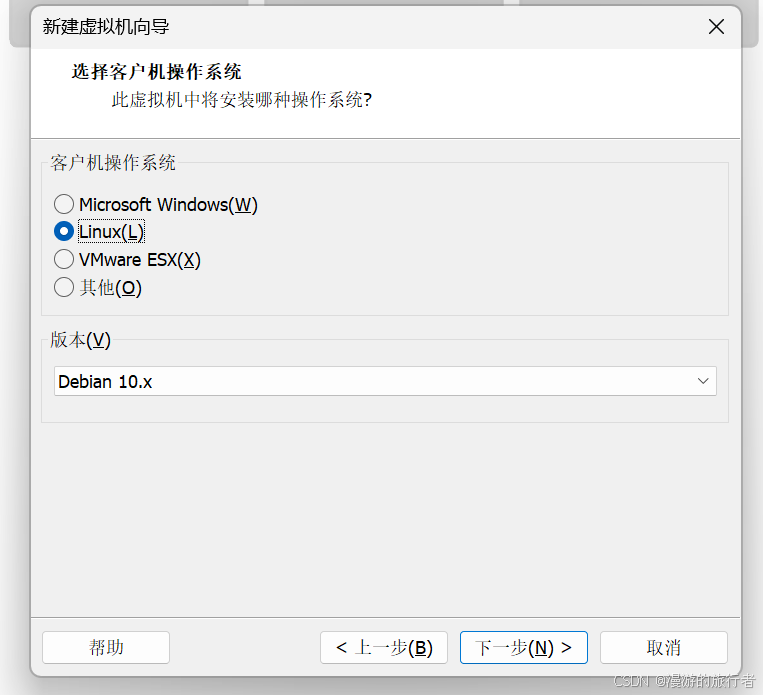Expand the version list via chevron arrow
763x695 pixels.
(x=703, y=381)
